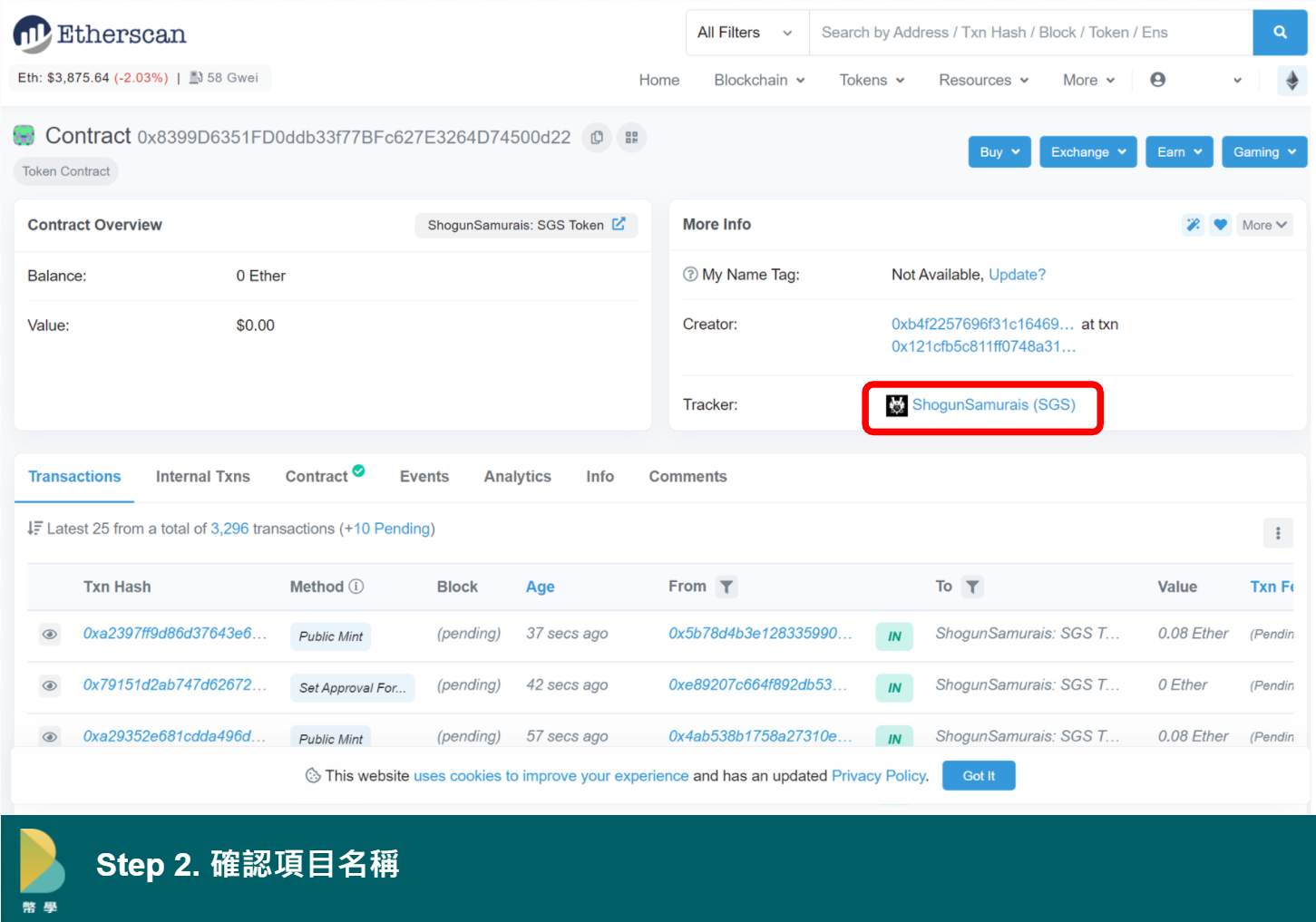
Task: Click the blue search magnifier button
Action: coord(1280,33)
